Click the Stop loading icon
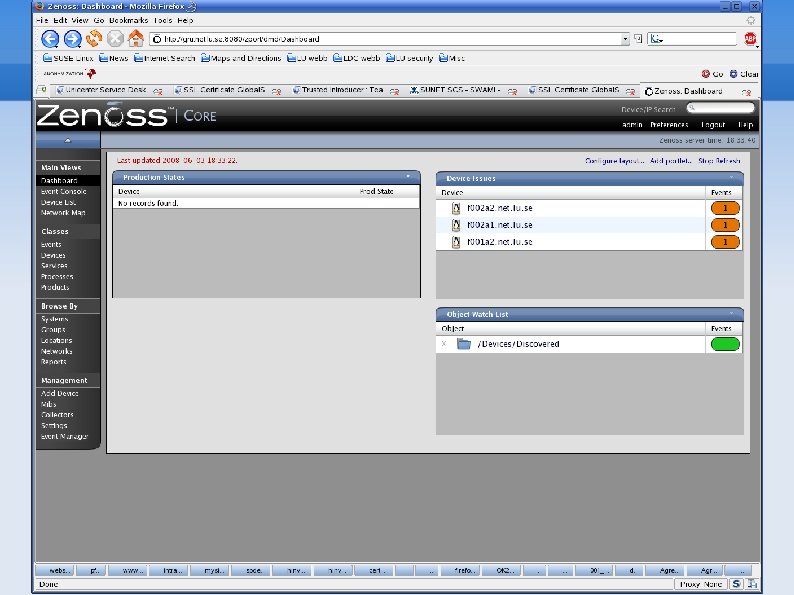 click(115, 38)
